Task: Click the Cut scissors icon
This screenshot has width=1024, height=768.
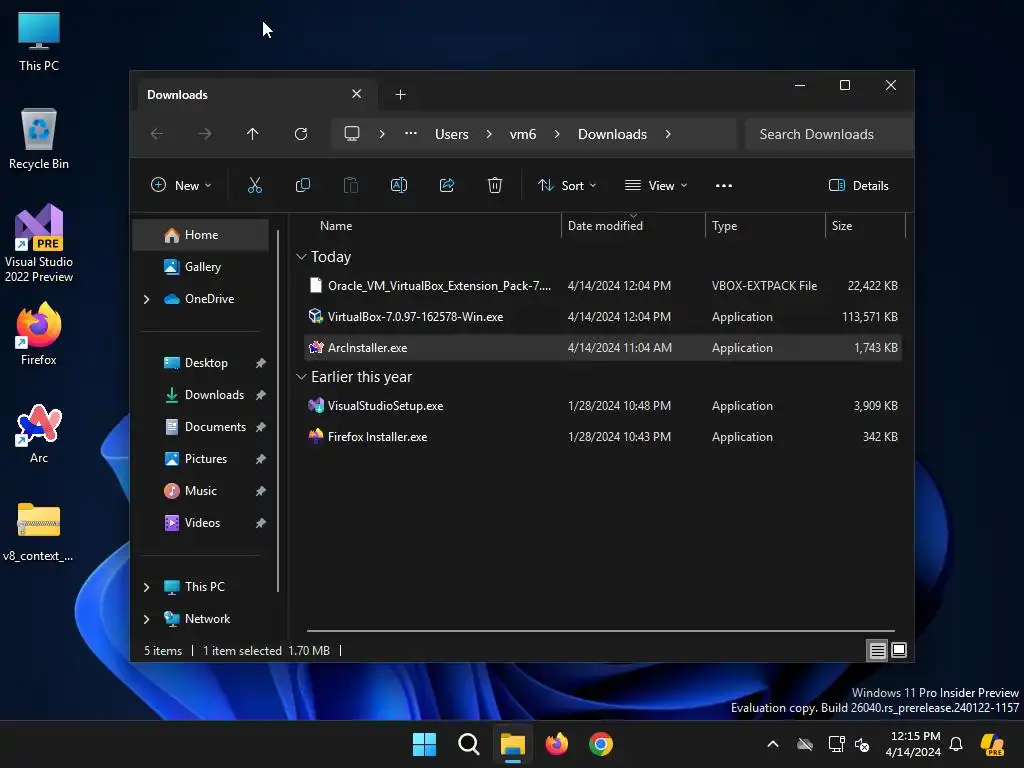Action: [255, 185]
